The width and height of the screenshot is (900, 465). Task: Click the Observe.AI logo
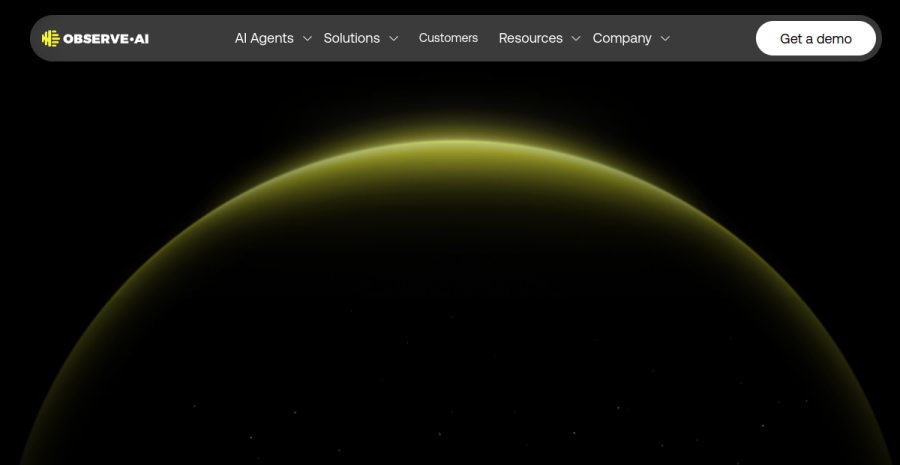pos(95,38)
